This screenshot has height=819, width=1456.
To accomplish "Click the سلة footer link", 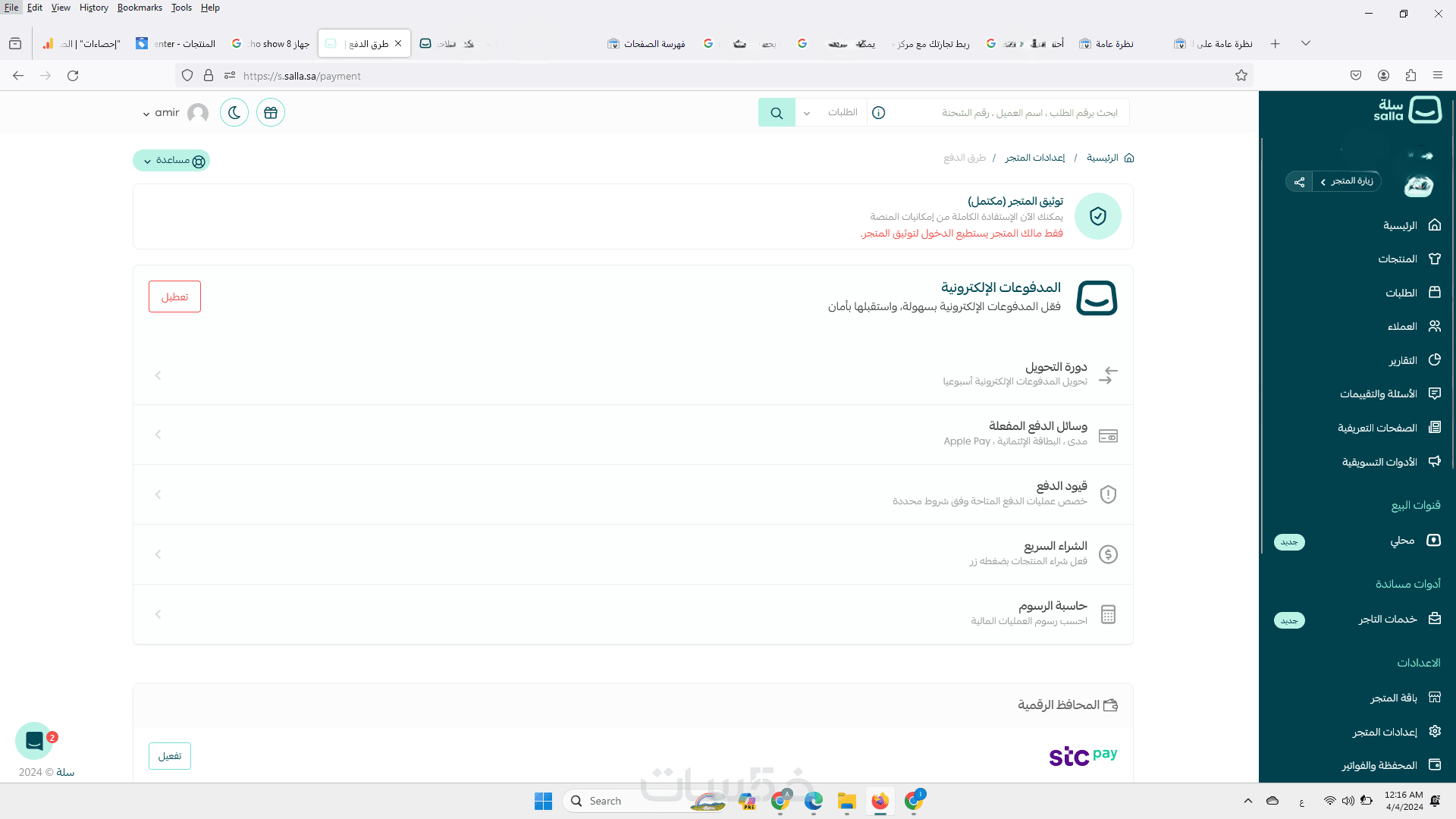I will 65,772.
